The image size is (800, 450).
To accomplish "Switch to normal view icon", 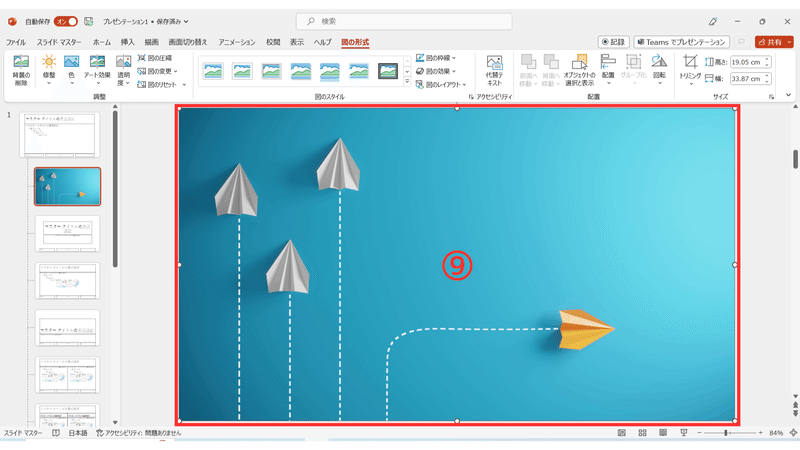I will (x=621, y=433).
